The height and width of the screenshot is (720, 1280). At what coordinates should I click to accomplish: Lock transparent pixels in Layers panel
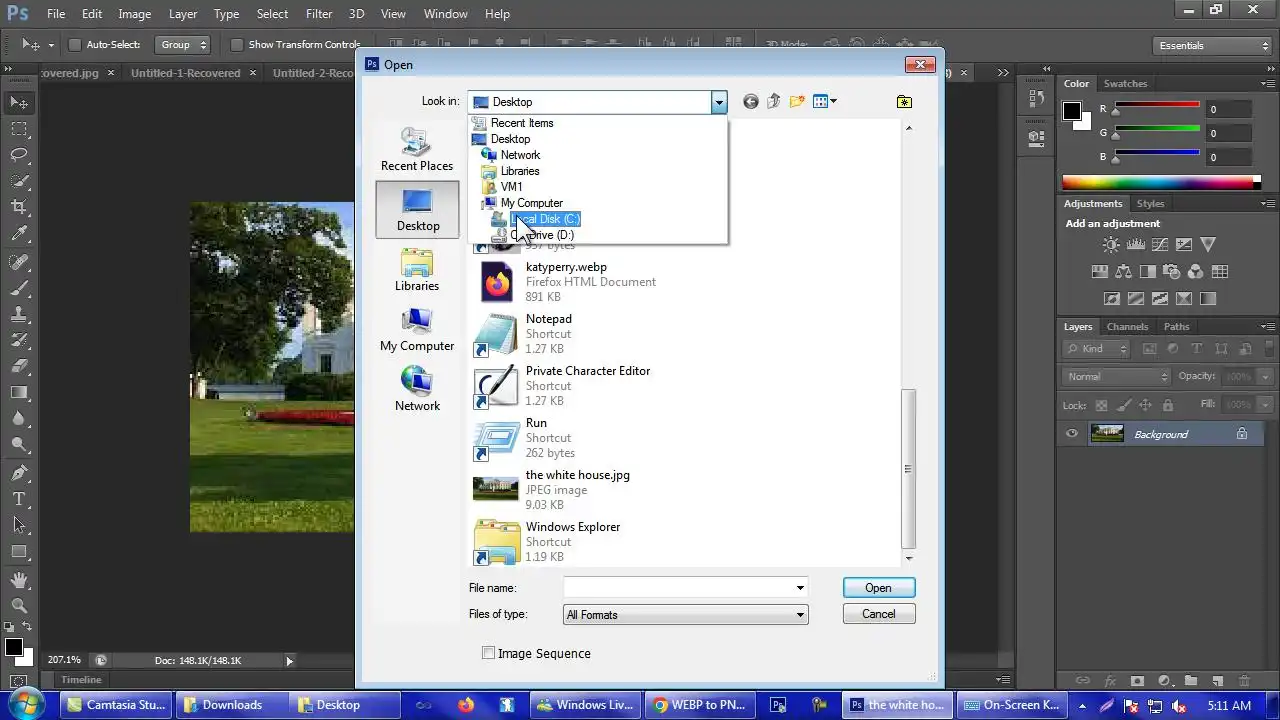click(x=1101, y=405)
